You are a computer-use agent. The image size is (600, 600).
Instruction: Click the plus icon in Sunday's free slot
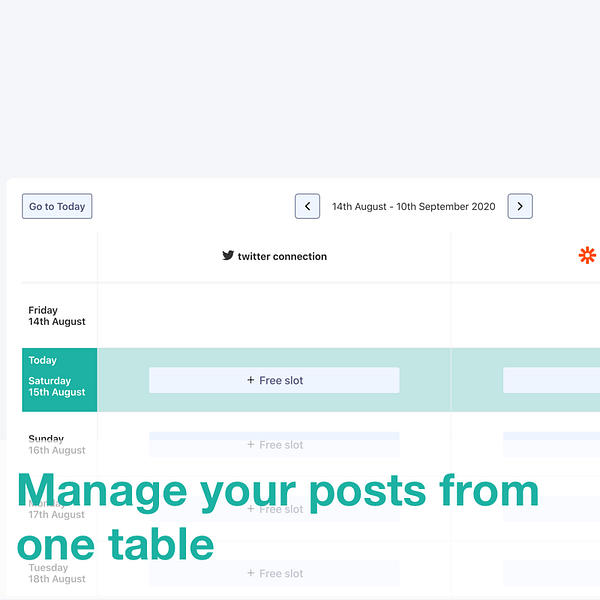(251, 444)
